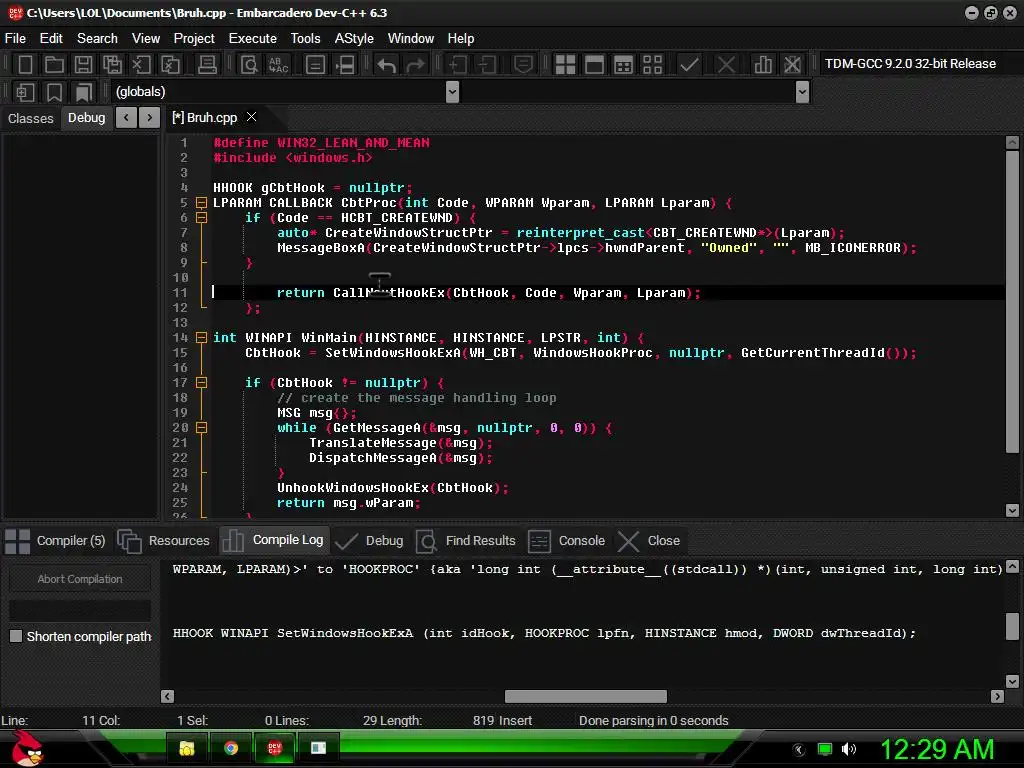Collapse the CbtProc function fold on line 5
This screenshot has width=1024, height=768.
(201, 202)
